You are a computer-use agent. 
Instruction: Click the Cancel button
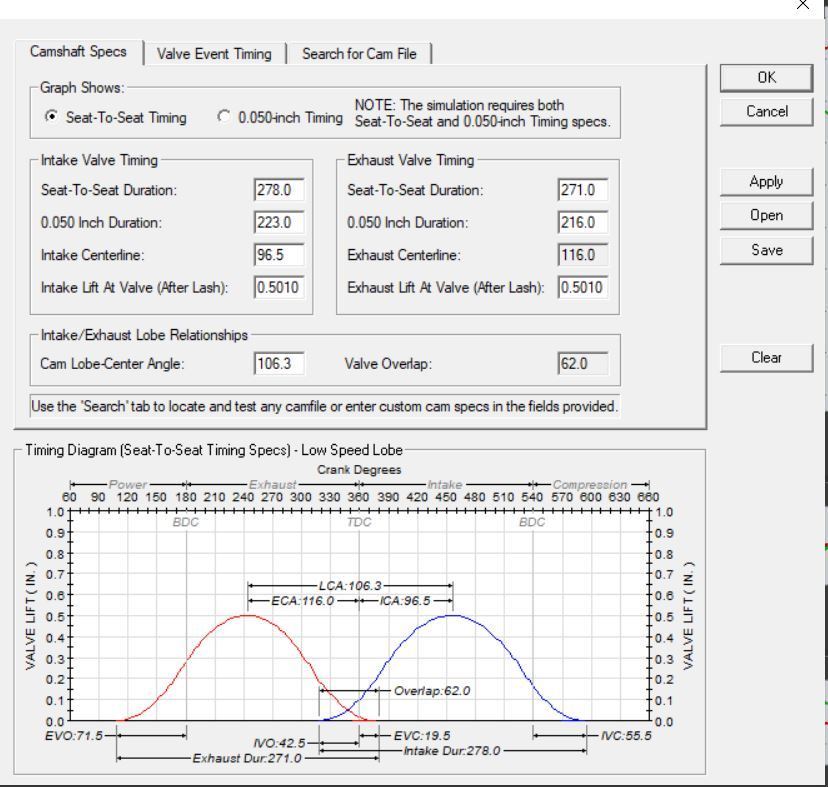click(x=767, y=111)
